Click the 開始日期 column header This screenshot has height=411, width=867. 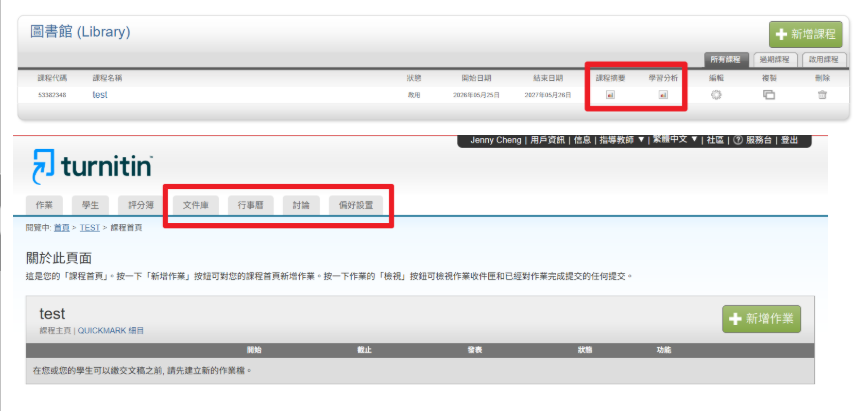click(x=477, y=78)
